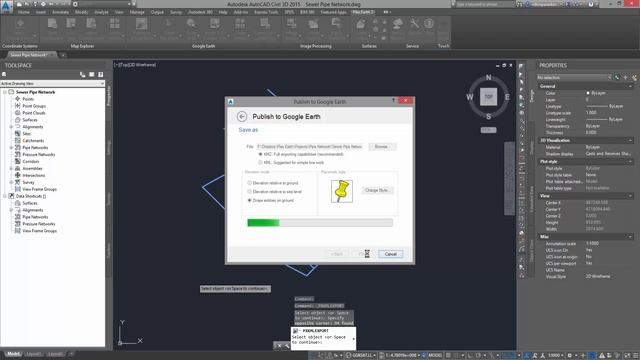Click the Visual Style 2D Wireframe property value
The height and width of the screenshot is (360, 640).
[x=598, y=276]
